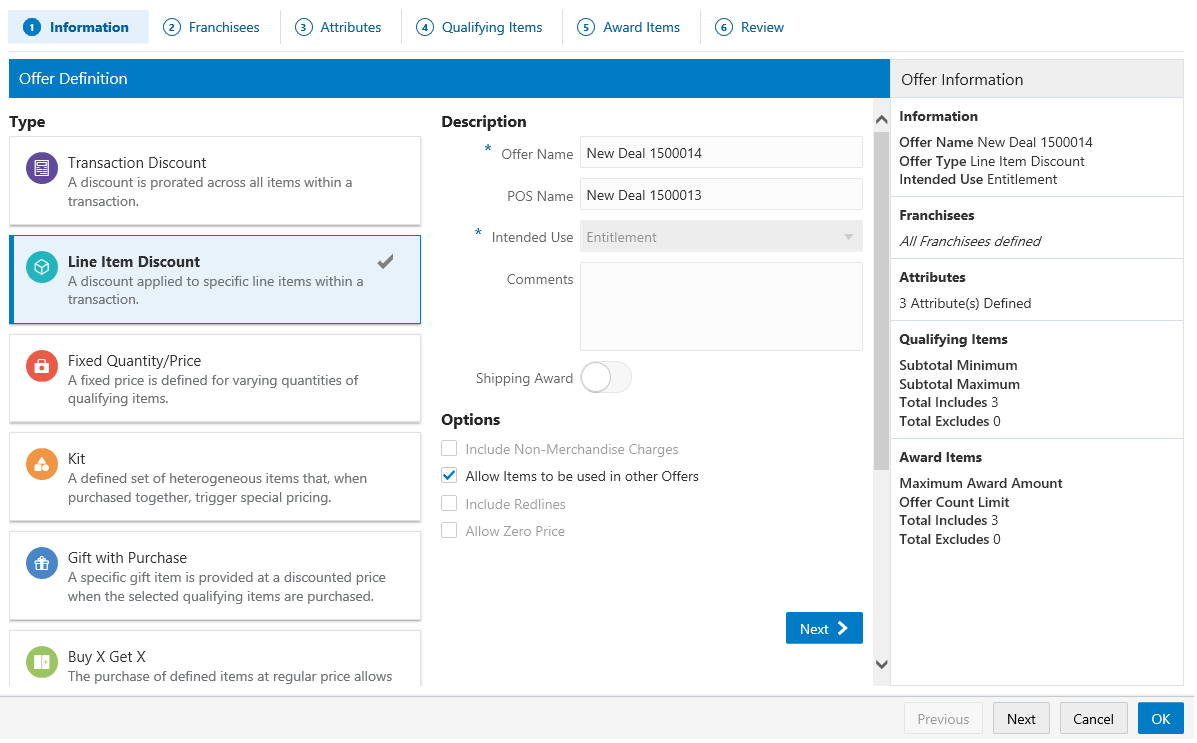Click the checkmark on Line Item Discount card
Image resolution: width=1197 pixels, height=743 pixels.
(386, 262)
